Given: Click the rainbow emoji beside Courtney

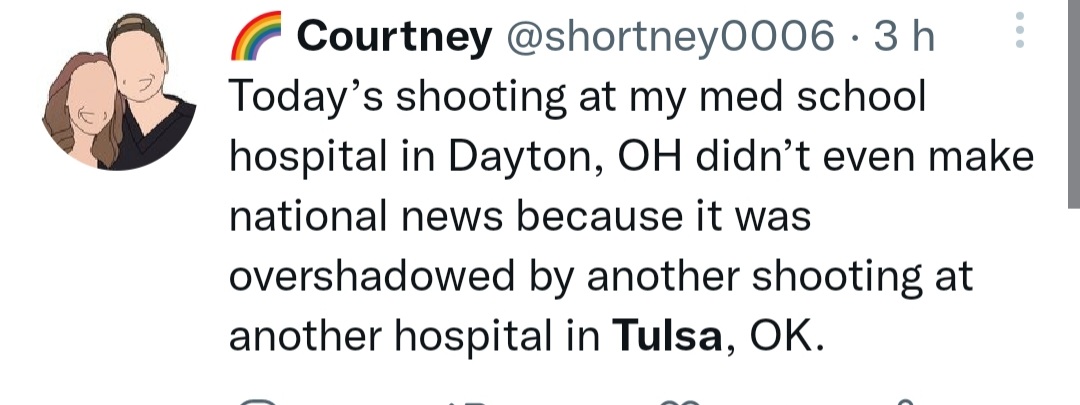Looking at the screenshot, I should 257,37.
